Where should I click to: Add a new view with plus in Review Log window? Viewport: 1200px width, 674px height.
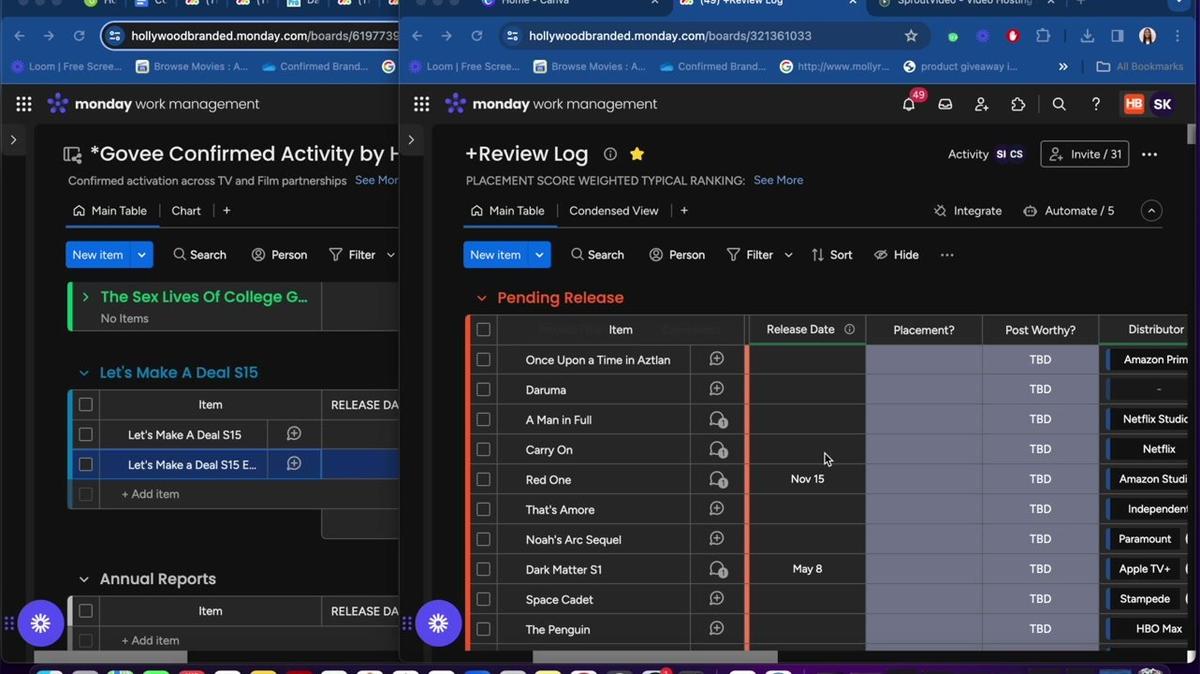point(684,211)
